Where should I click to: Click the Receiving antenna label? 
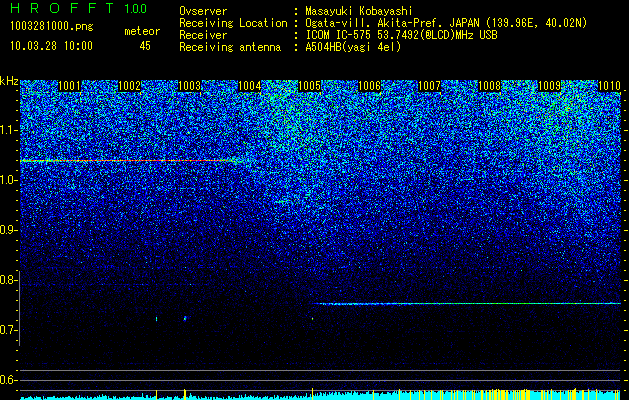coord(230,47)
